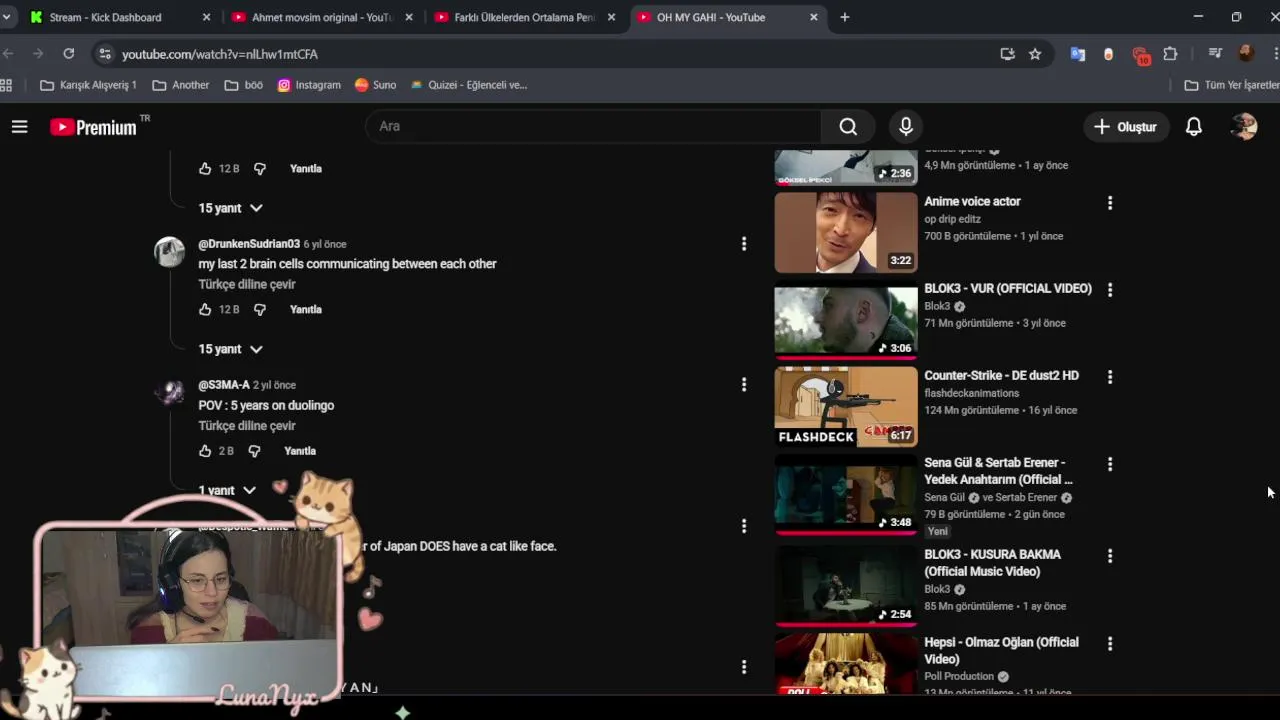Dislike the duolingo comment by S3MA-A
Viewport: 1280px width, 720px height.
[x=254, y=451]
